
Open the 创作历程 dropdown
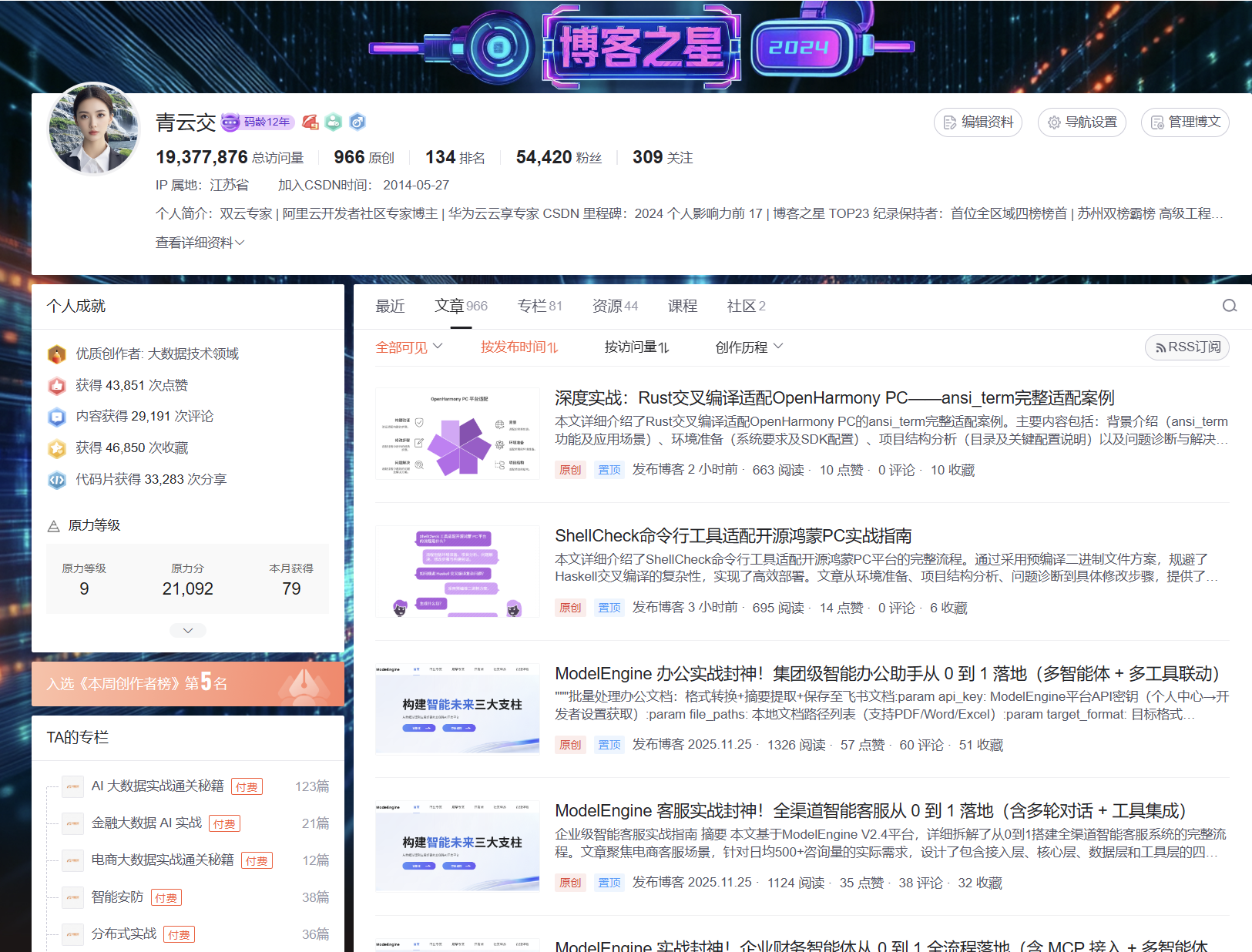(x=749, y=347)
